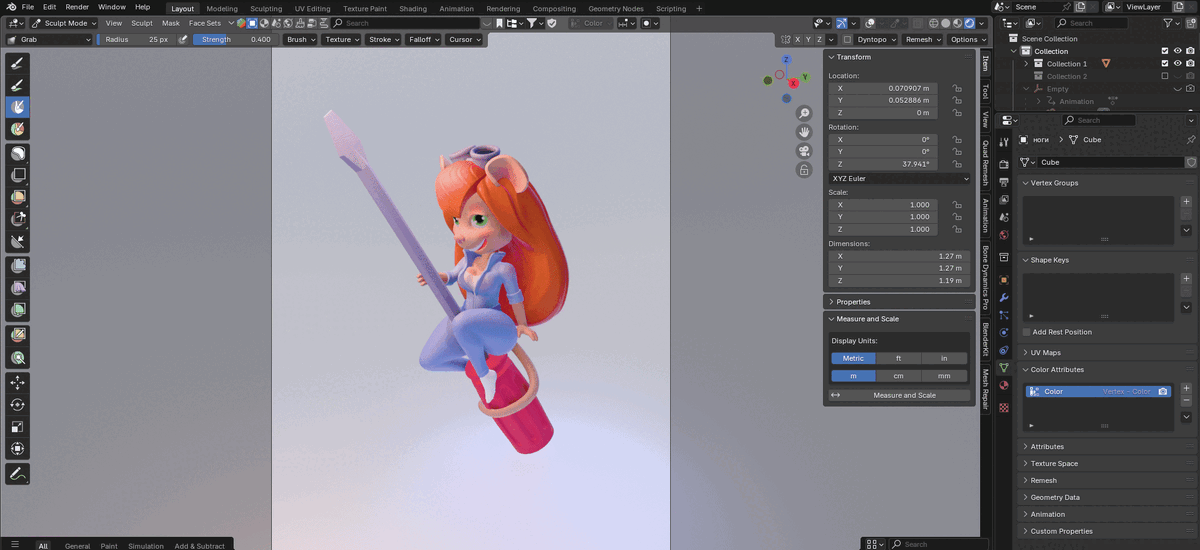The width and height of the screenshot is (1200, 550).
Task: Toggle camera view with the camera icon
Action: 804,151
